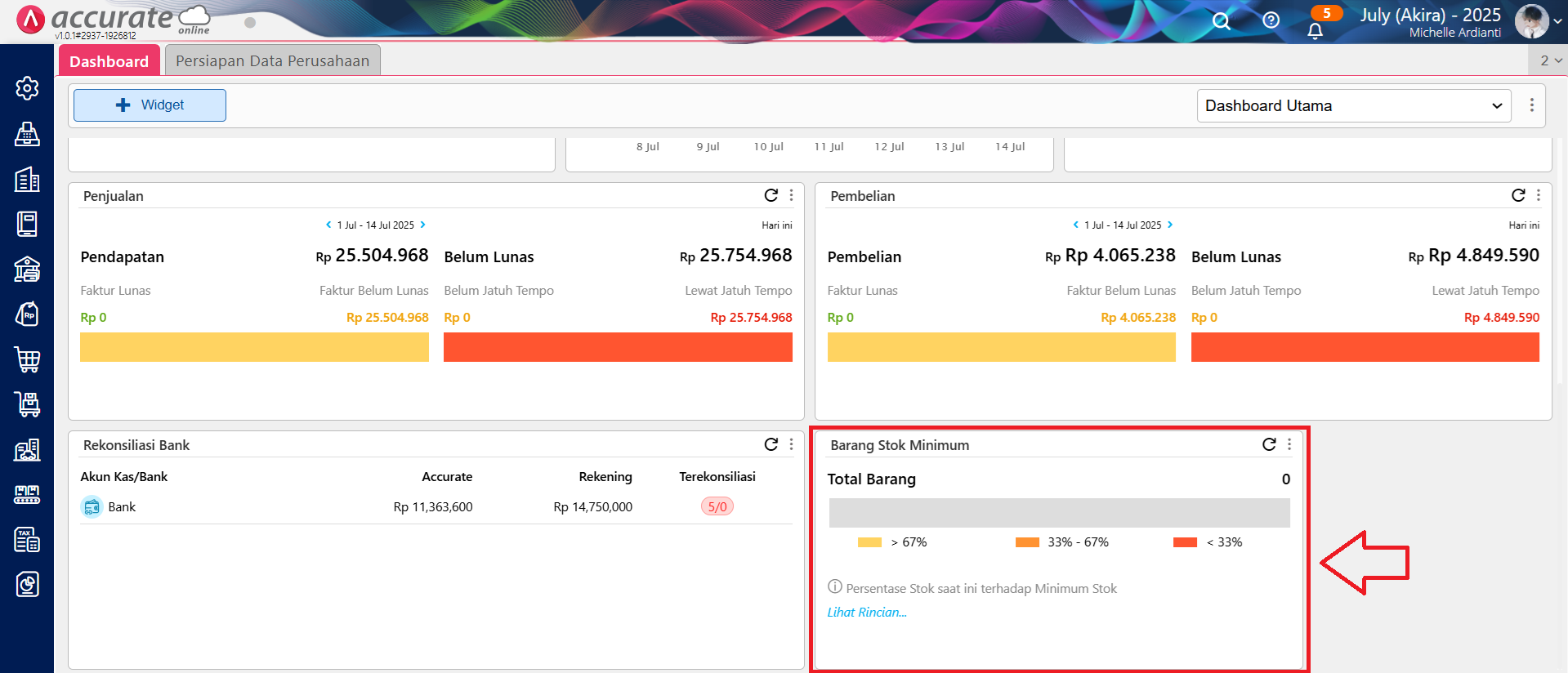The height and width of the screenshot is (673, 1568).
Task: Open the Persediaan hand truck icon
Action: tap(27, 404)
